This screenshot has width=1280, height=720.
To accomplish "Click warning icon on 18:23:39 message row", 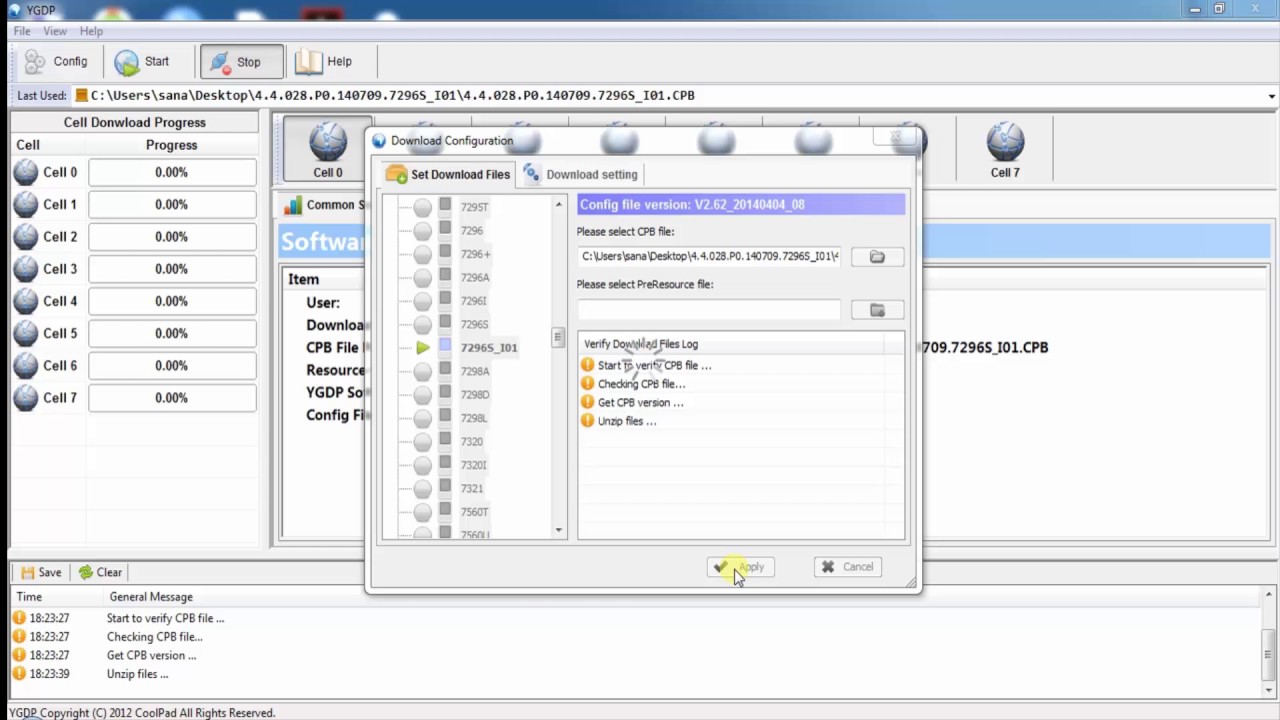I will 18,674.
